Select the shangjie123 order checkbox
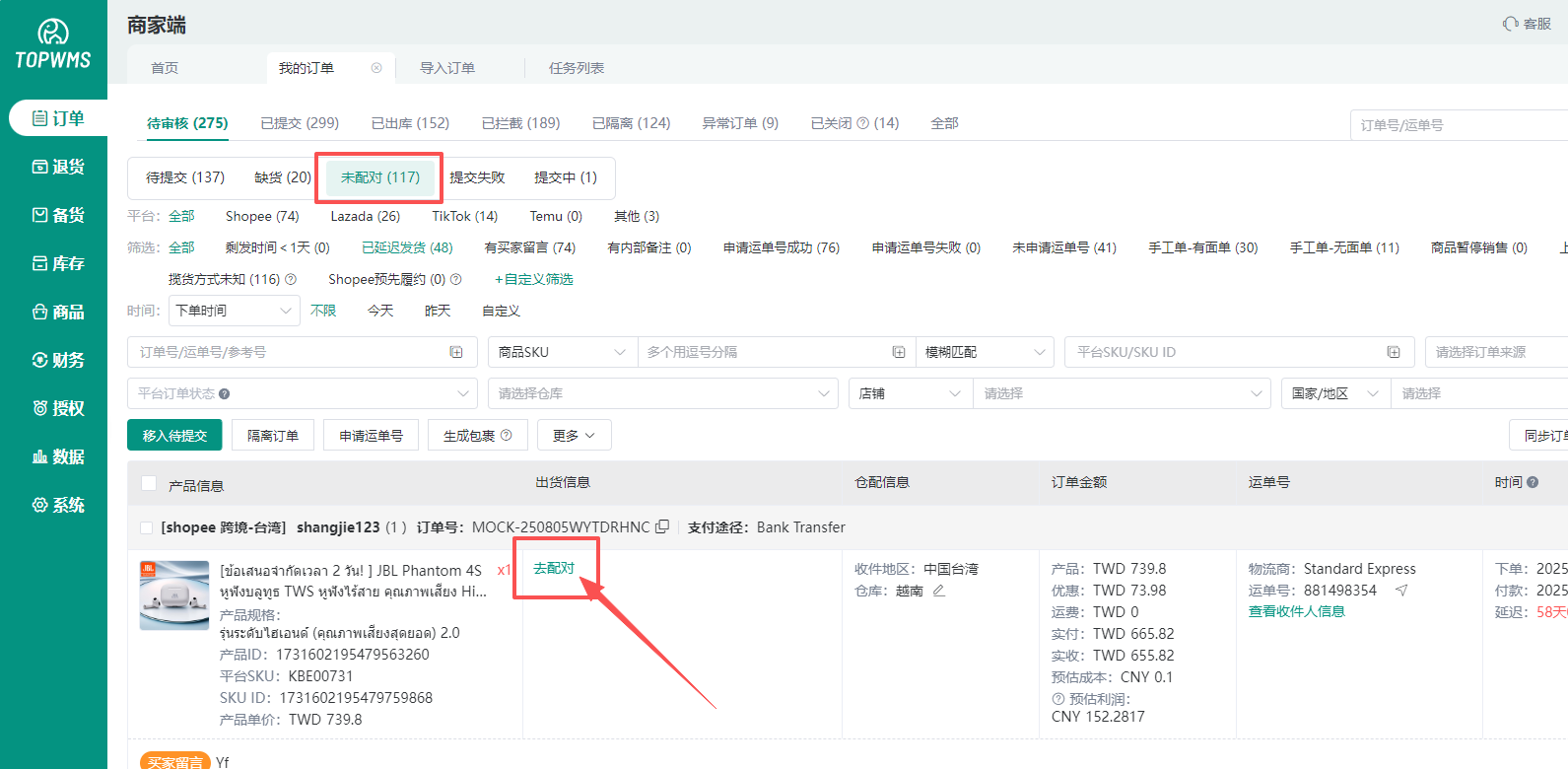 (x=147, y=527)
